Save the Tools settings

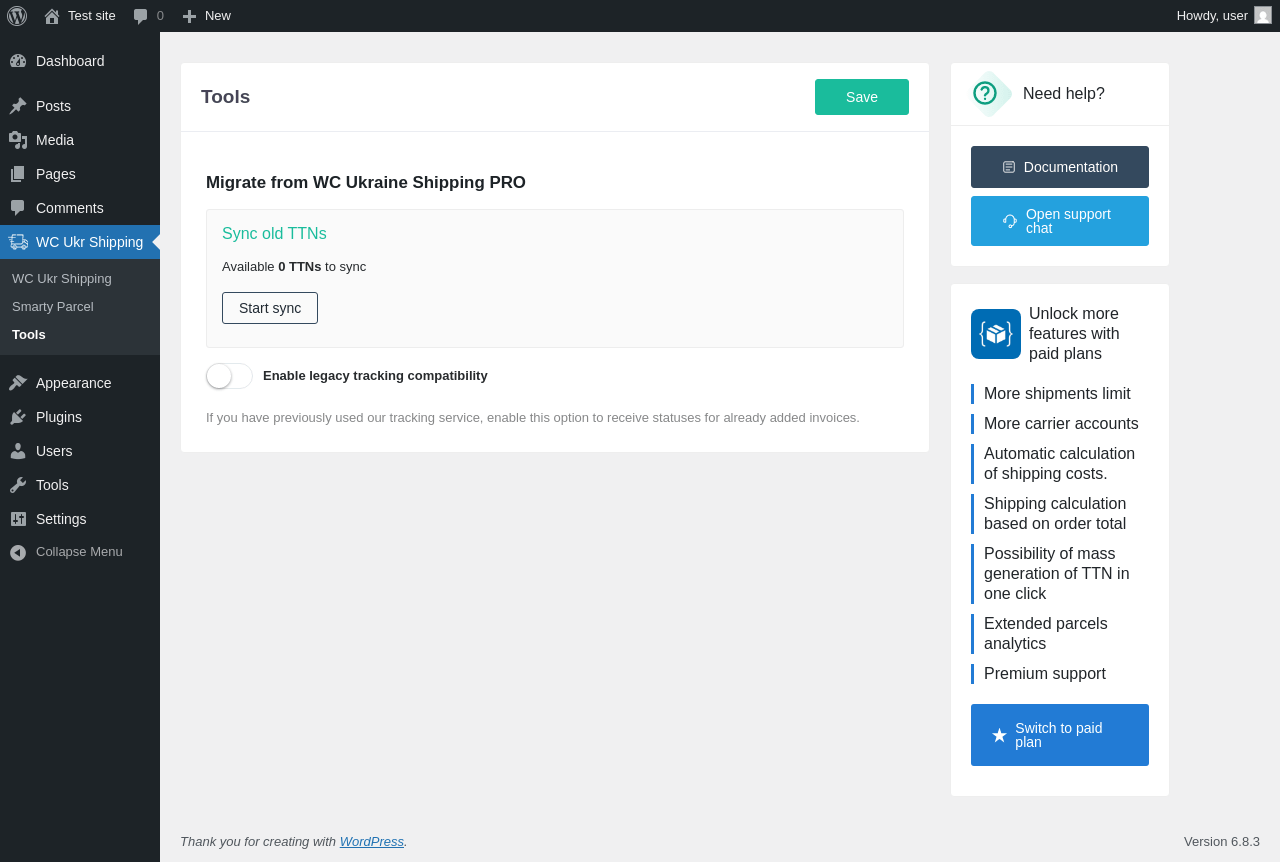coord(862,97)
